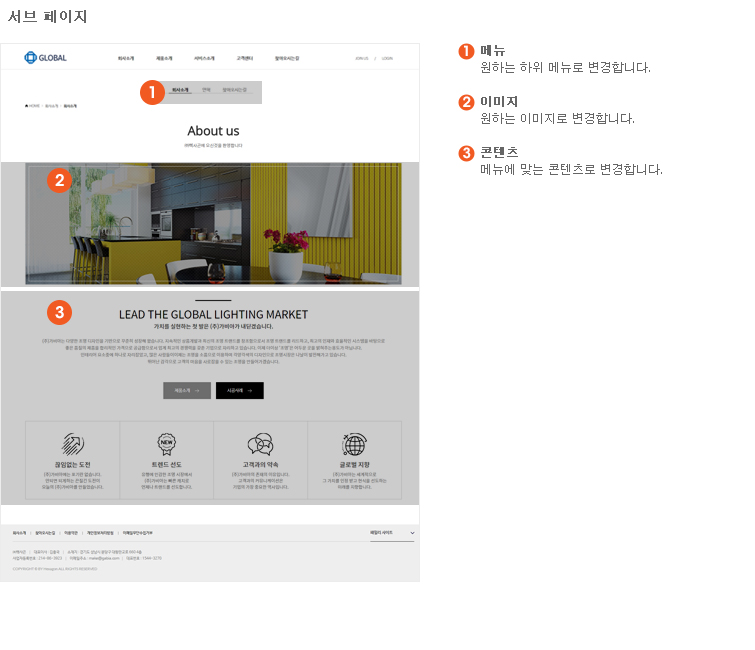Image resolution: width=755 pixels, height=650 pixels.
Task: Click LEAD THE GLOBAL LIGHTING MARKET heading
Action: (x=213, y=314)
